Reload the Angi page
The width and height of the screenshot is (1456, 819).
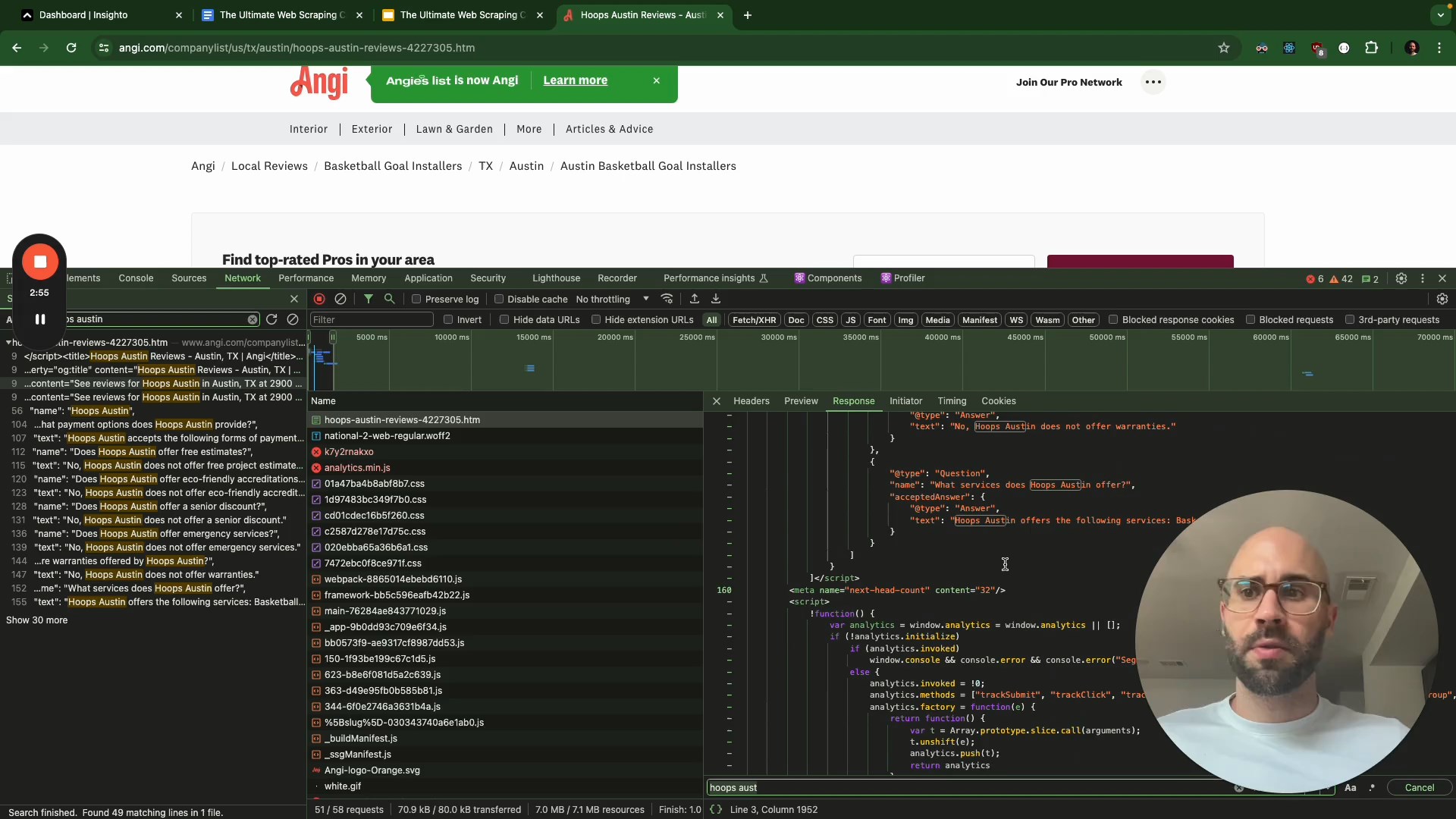[x=71, y=48]
